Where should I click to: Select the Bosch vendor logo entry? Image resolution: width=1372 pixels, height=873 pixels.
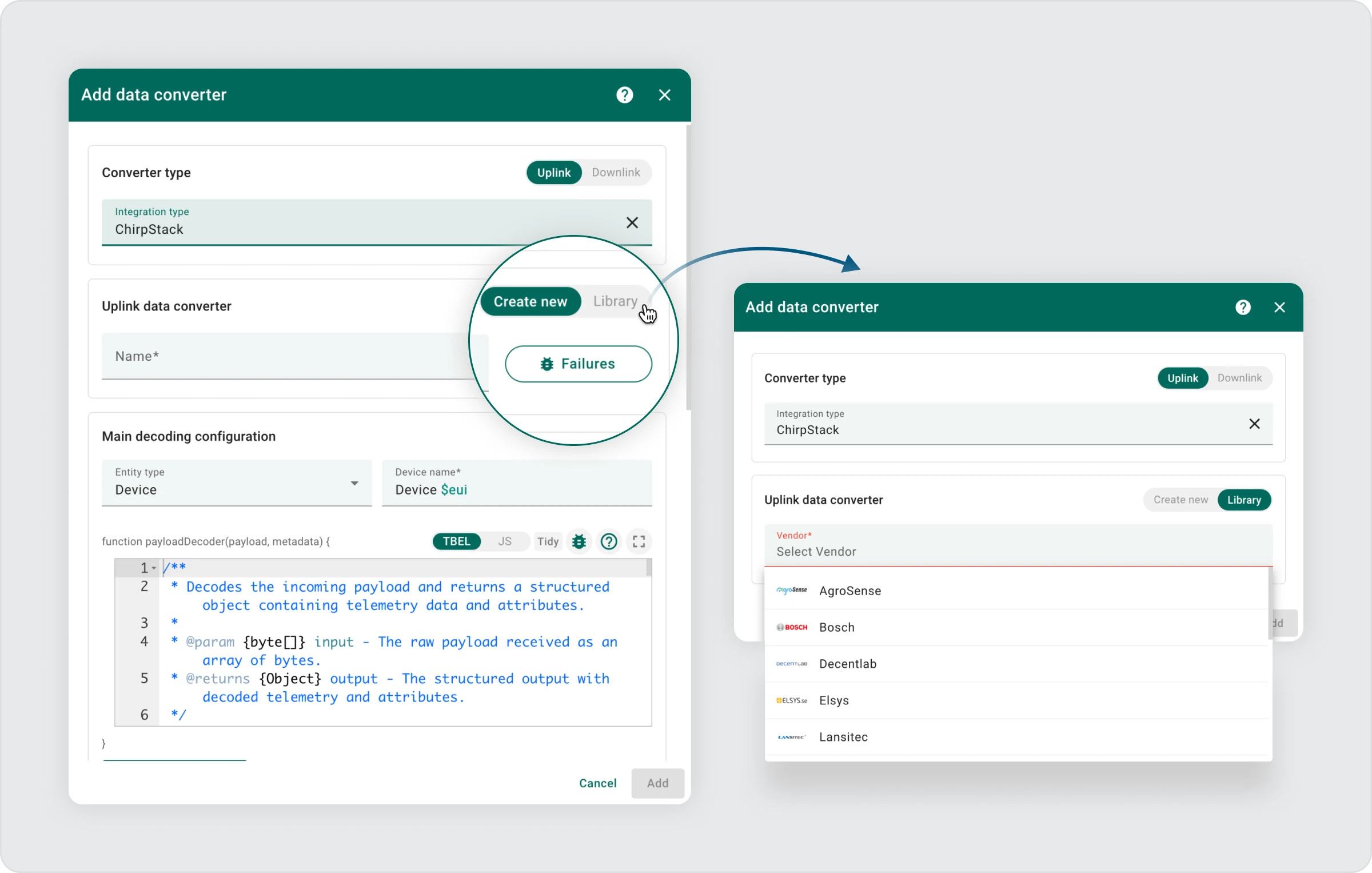coord(792,627)
